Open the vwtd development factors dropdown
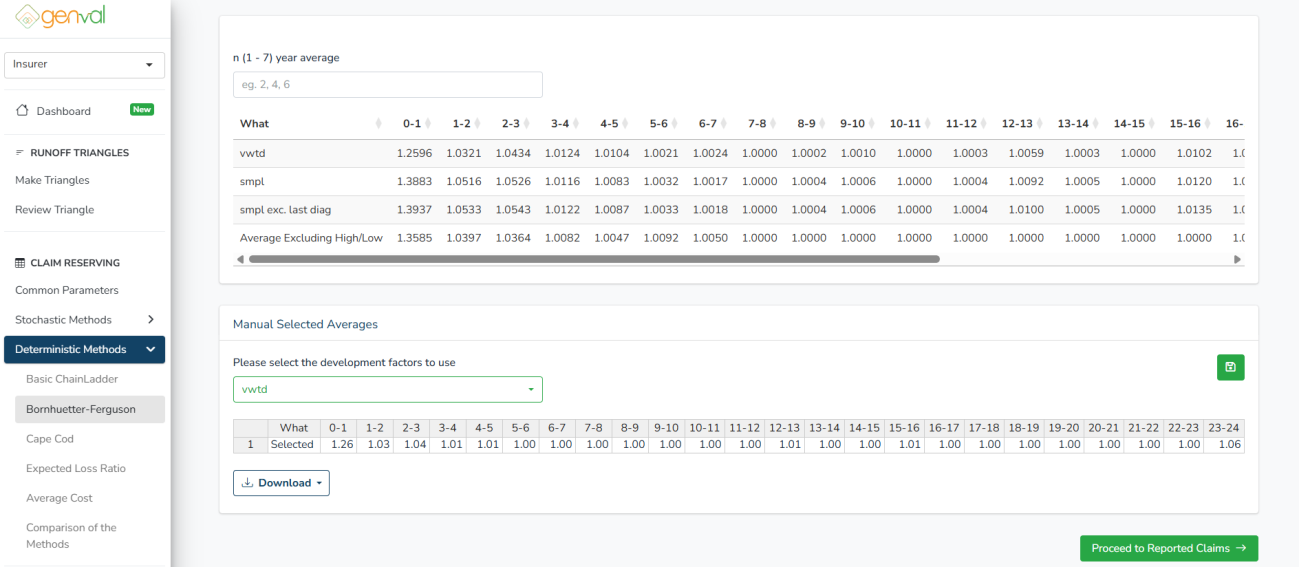 pyautogui.click(x=387, y=389)
